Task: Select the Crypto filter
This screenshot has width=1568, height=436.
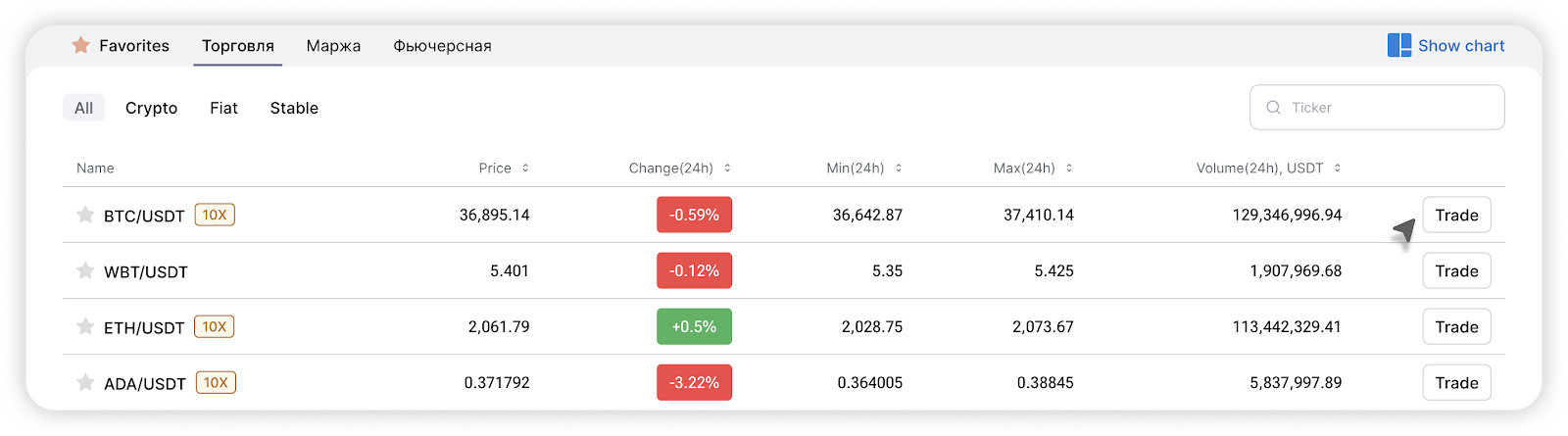Action: tap(151, 108)
